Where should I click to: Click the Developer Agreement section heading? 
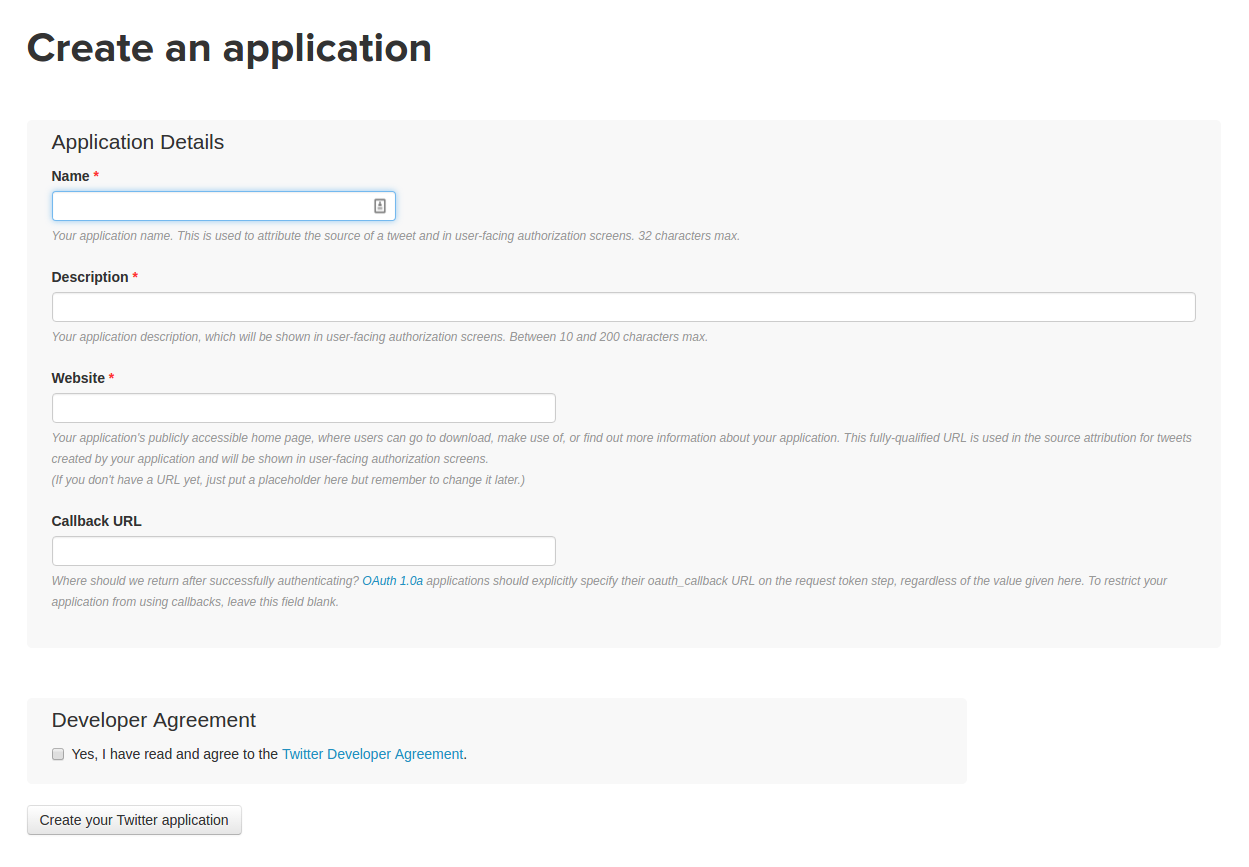point(154,720)
